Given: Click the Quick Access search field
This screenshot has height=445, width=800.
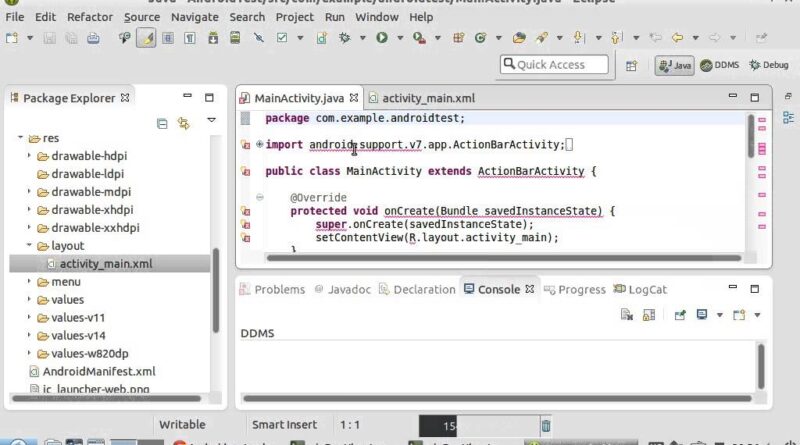Looking at the screenshot, I should 554,65.
